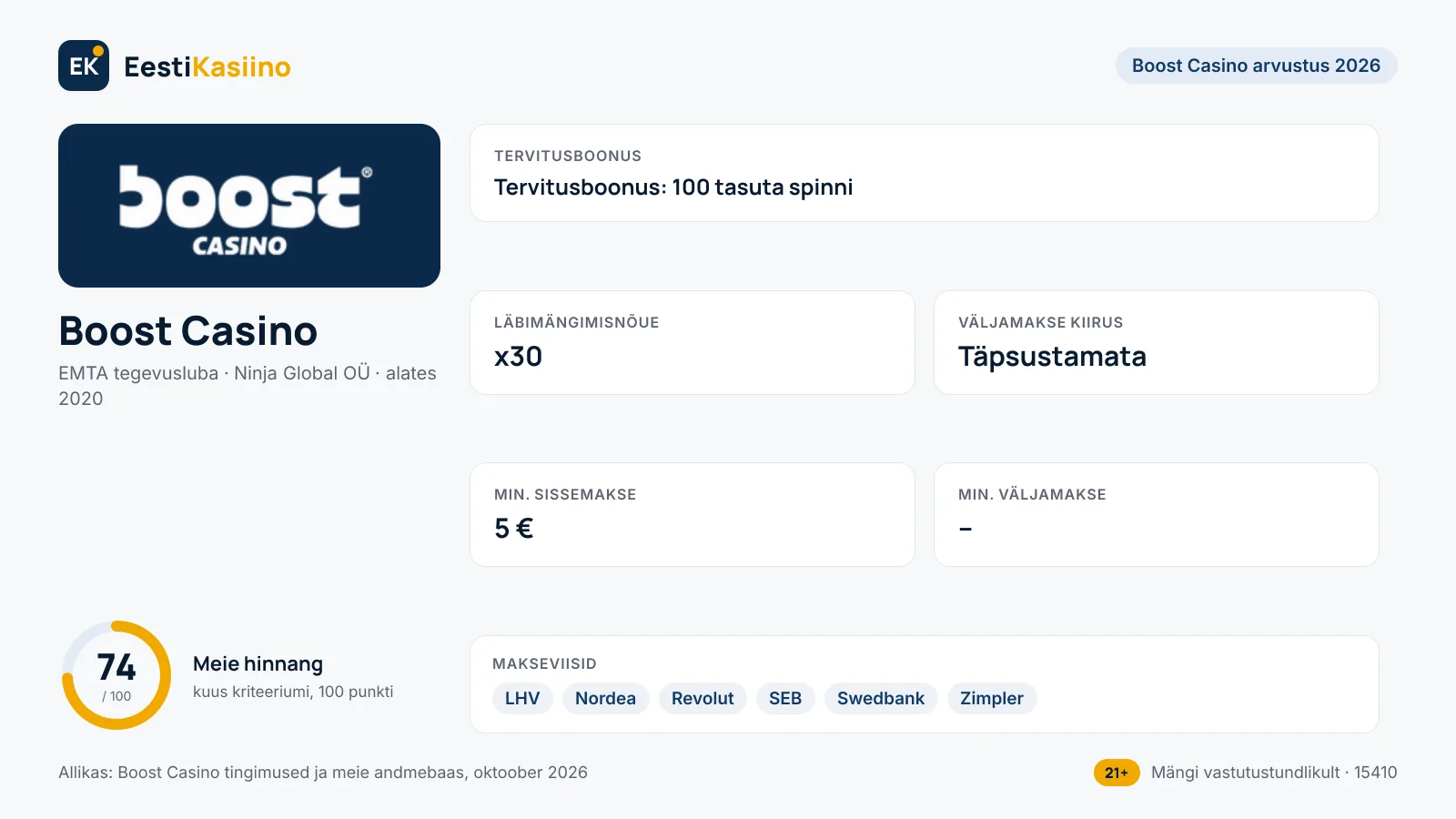This screenshot has width=1456, height=819.
Task: Click the Läbimängimisnõue x30 value
Action: coord(518,356)
